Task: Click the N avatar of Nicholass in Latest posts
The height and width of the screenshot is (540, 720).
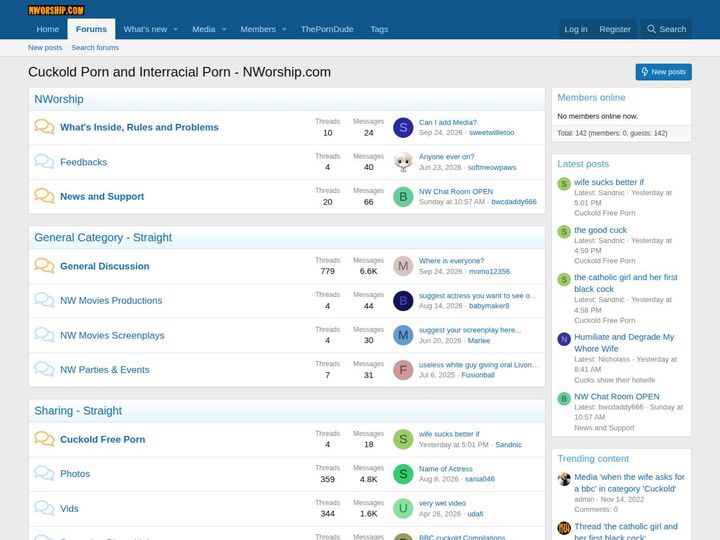Action: pyautogui.click(x=564, y=339)
